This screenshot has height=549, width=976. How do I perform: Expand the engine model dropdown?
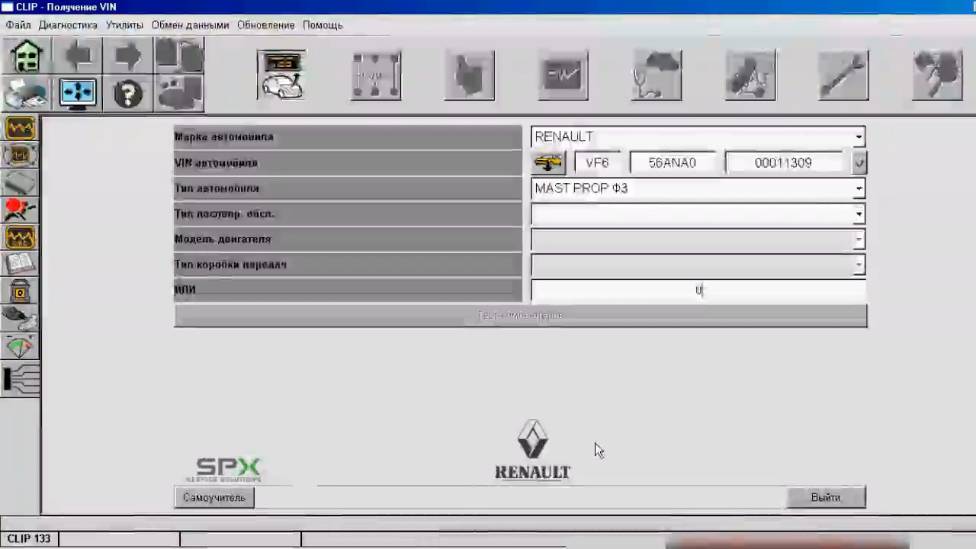[x=859, y=240]
